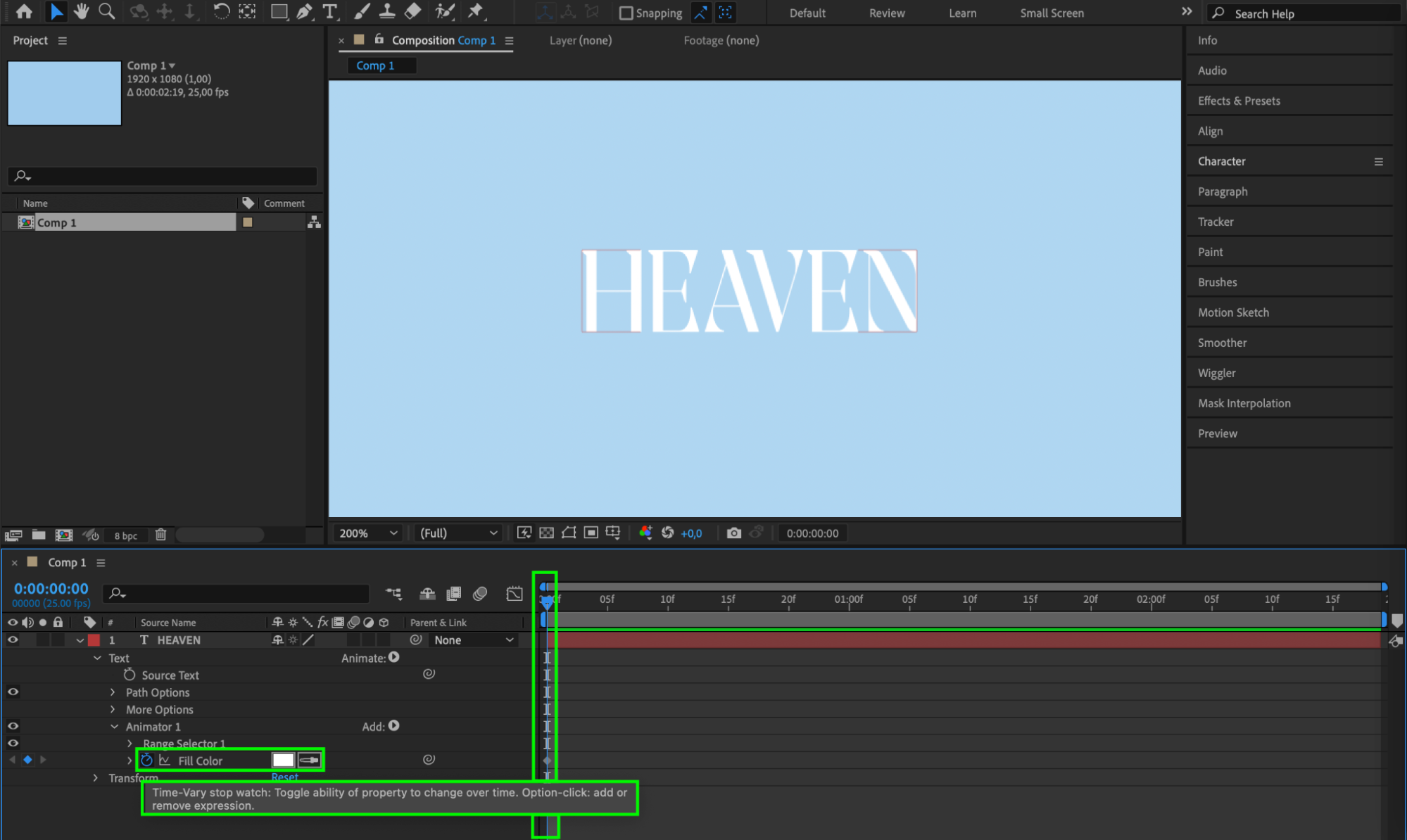This screenshot has height=840, width=1407.
Task: Toggle visibility of Animator 1
Action: (13, 726)
